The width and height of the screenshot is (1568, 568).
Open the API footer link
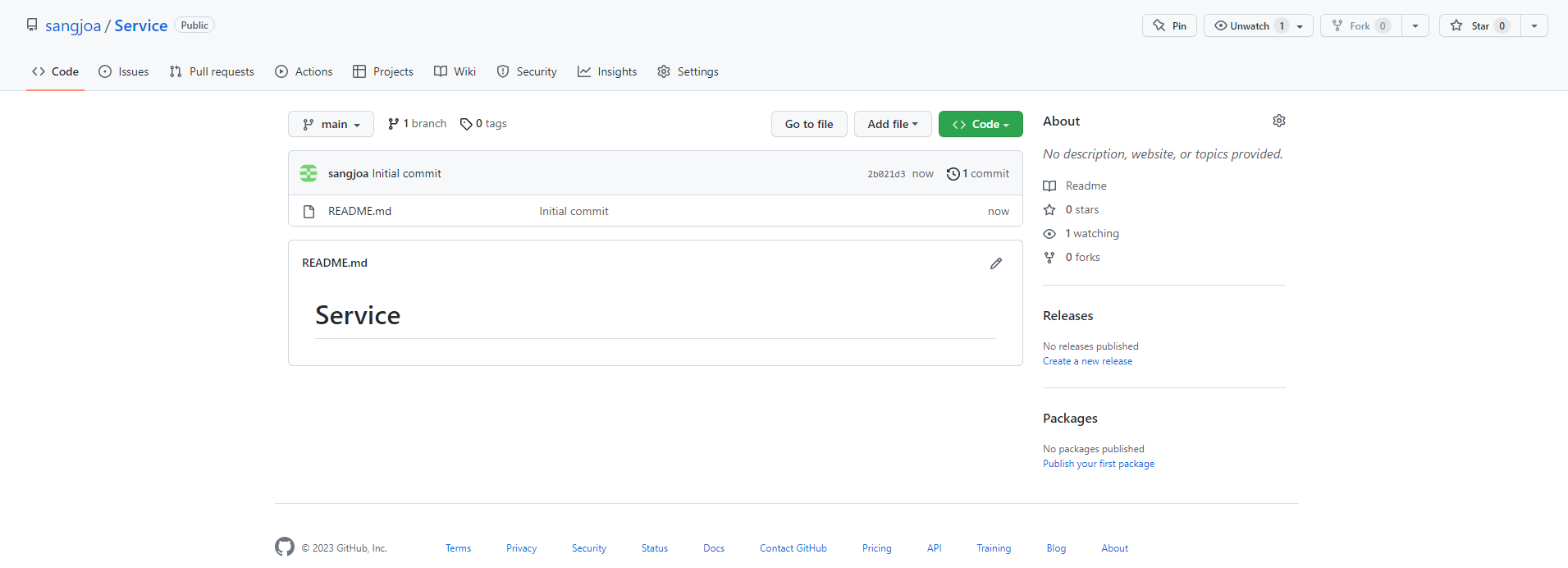[935, 548]
